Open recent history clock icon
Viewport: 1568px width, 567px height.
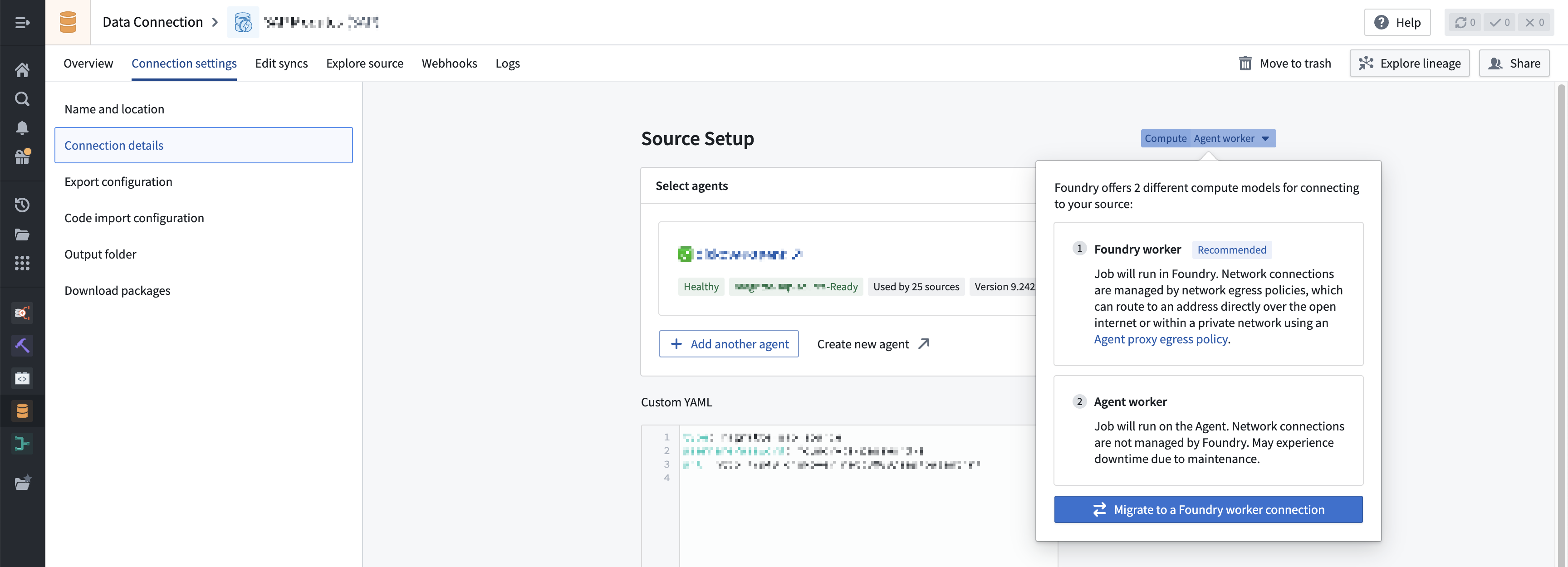pos(22,205)
